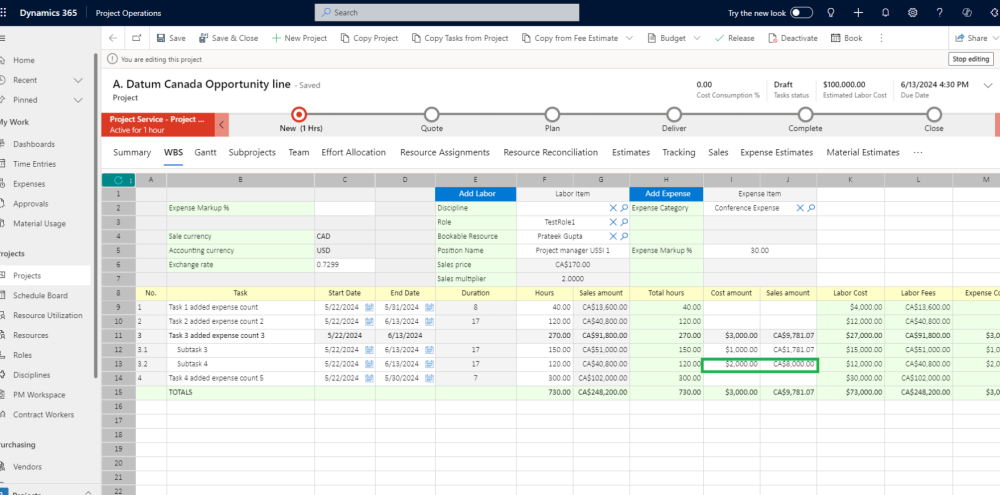Click the Add Labor button

[475, 194]
